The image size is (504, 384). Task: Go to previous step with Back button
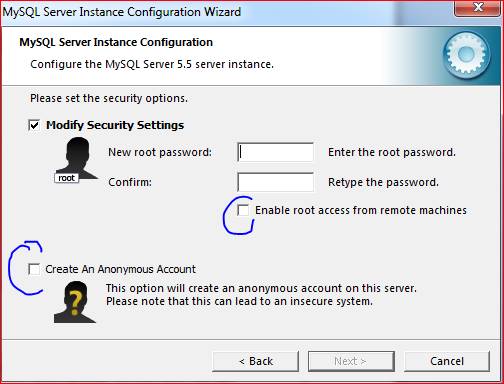coord(255,361)
